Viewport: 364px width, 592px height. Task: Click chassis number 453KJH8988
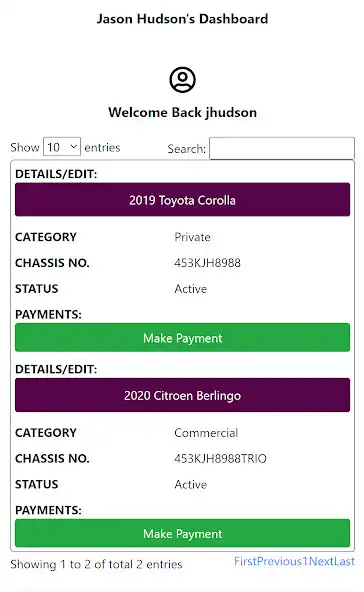pyautogui.click(x=207, y=263)
